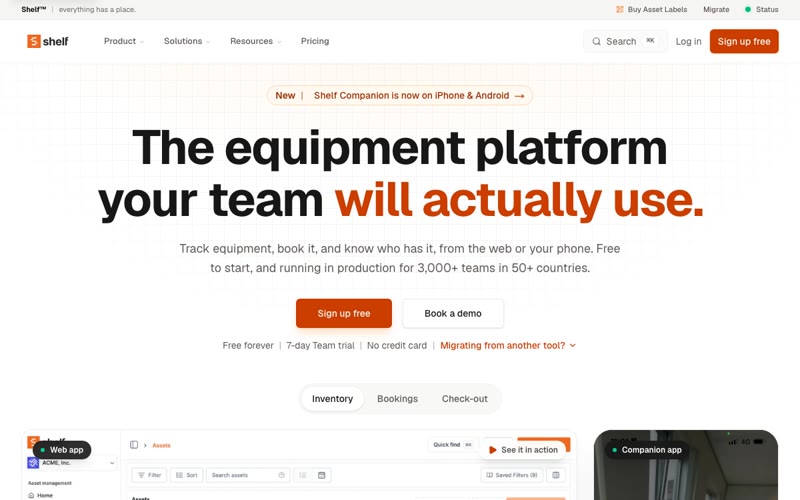Click the Search assets input field
The height and width of the screenshot is (500, 800).
pos(248,475)
